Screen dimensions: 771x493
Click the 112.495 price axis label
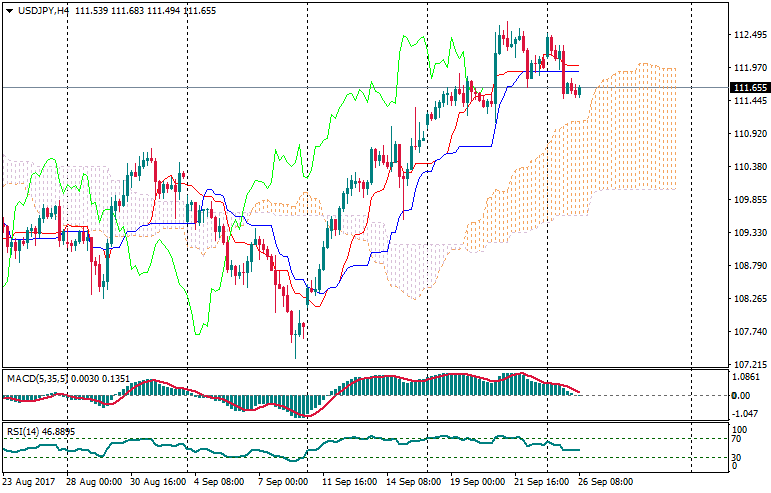pos(748,35)
